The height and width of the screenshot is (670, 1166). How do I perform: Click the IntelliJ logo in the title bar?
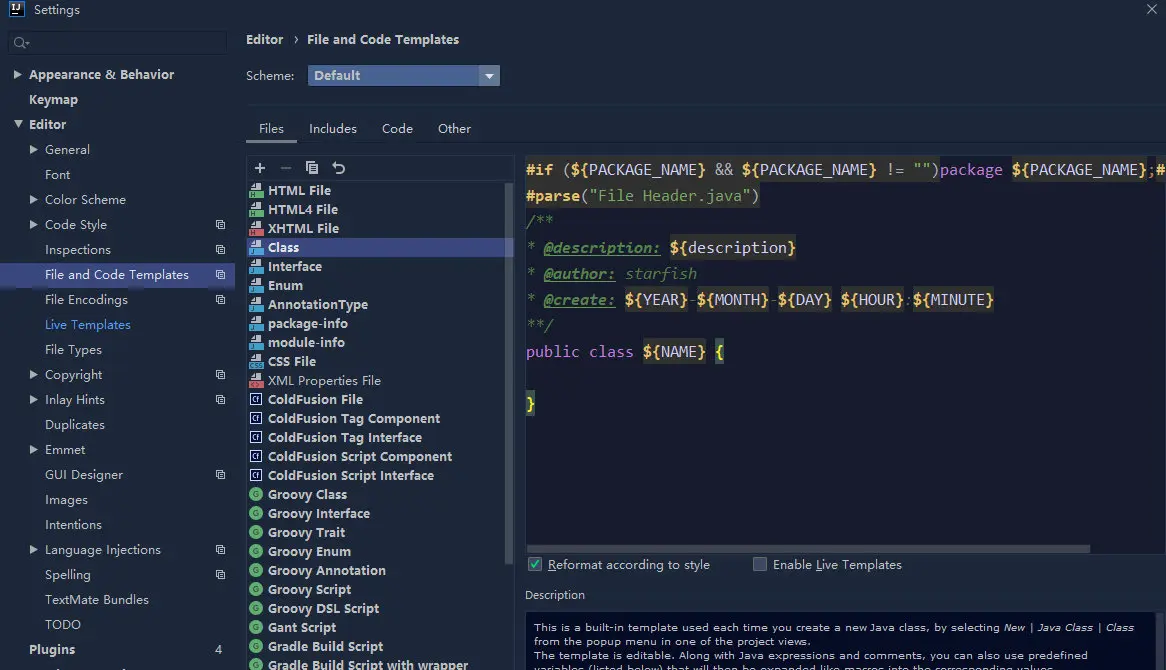tap(16, 9)
